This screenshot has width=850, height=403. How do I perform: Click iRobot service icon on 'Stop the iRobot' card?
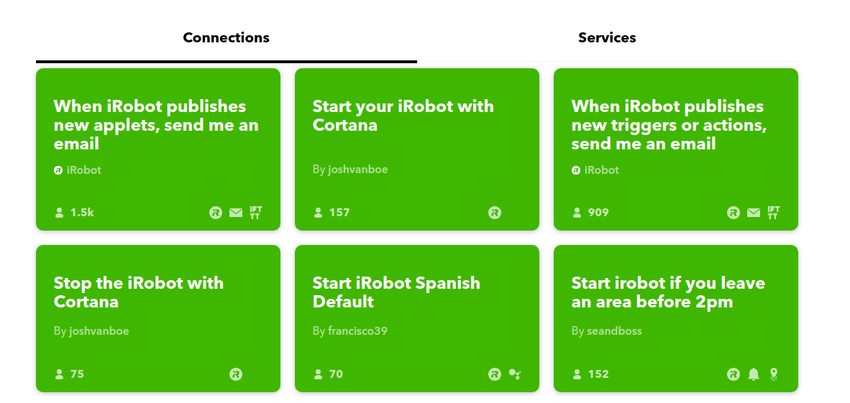click(236, 374)
